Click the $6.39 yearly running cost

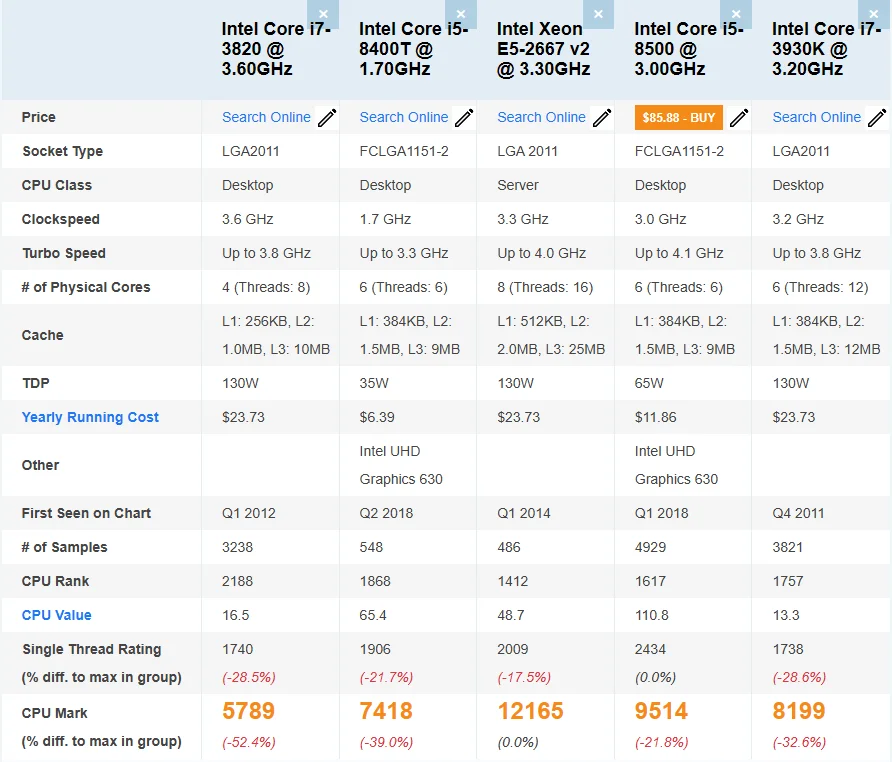click(377, 417)
